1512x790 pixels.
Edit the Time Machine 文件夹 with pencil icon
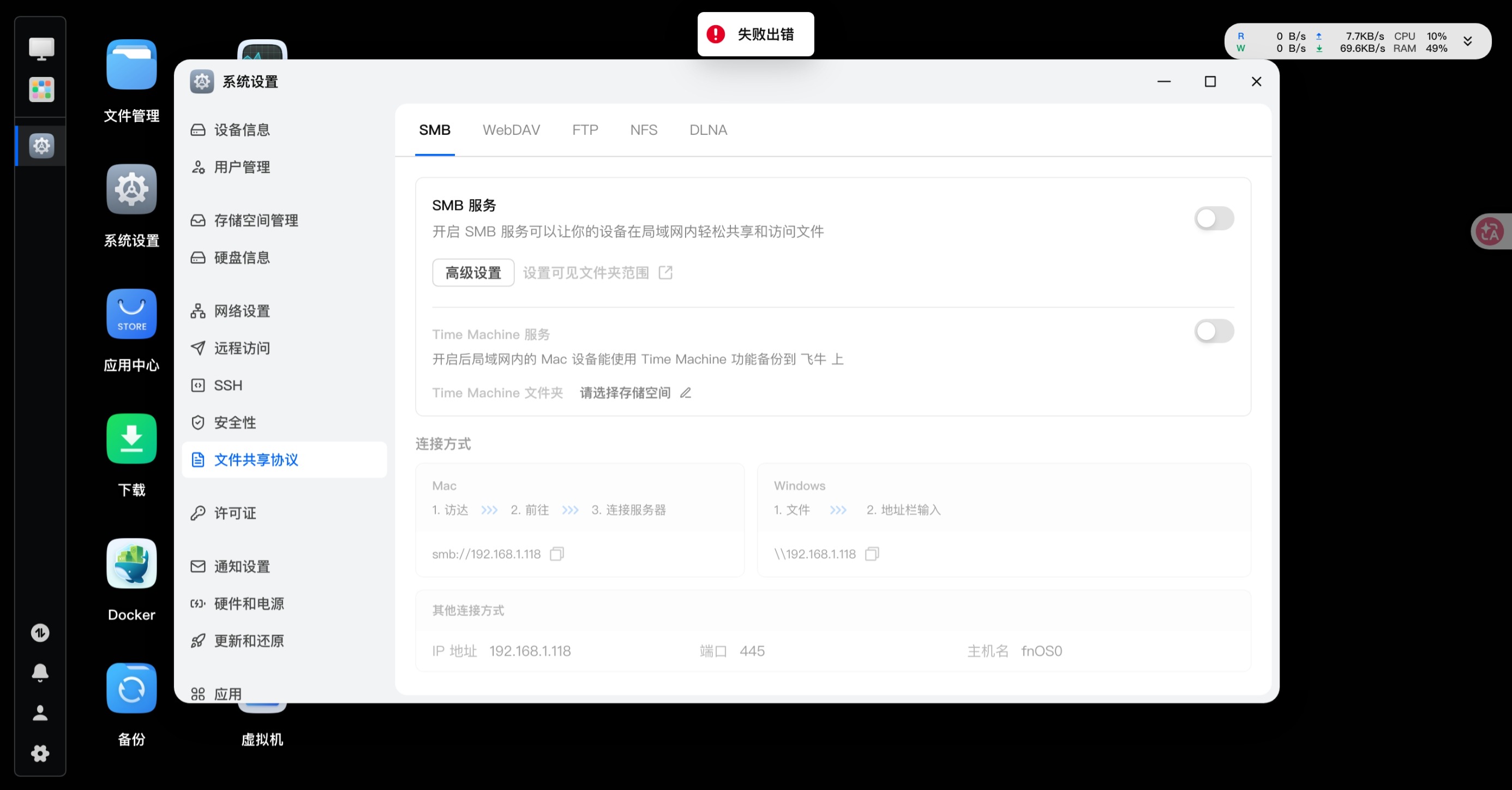686,393
